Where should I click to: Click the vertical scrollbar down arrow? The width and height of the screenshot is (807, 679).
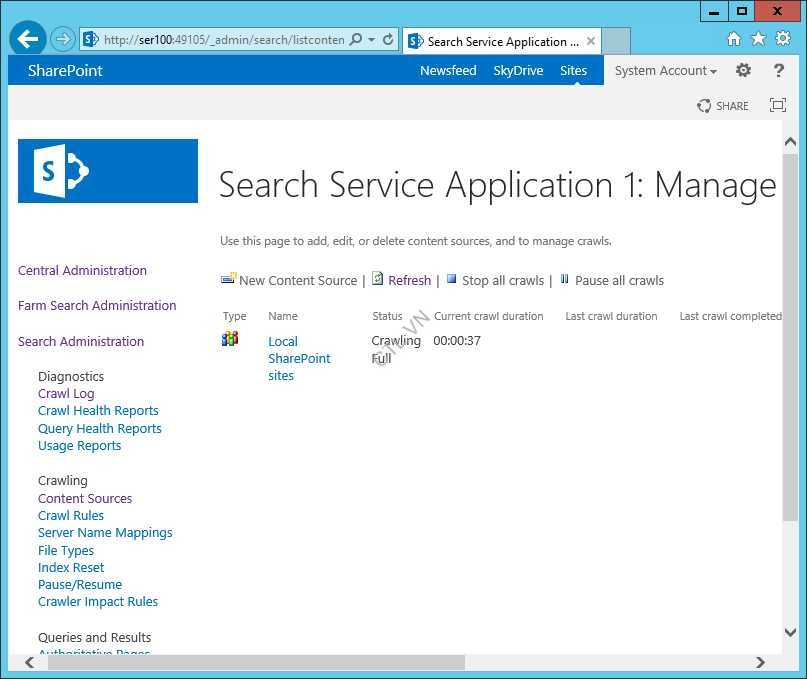791,632
